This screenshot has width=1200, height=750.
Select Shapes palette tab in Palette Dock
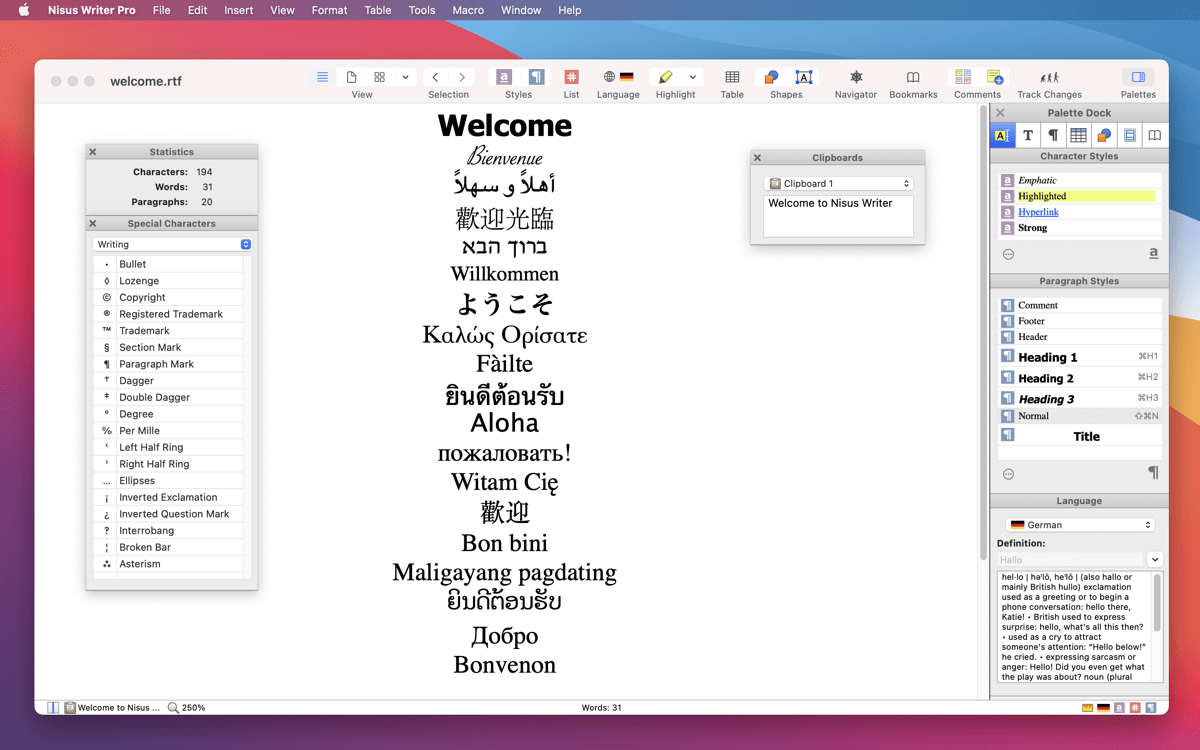click(1104, 135)
